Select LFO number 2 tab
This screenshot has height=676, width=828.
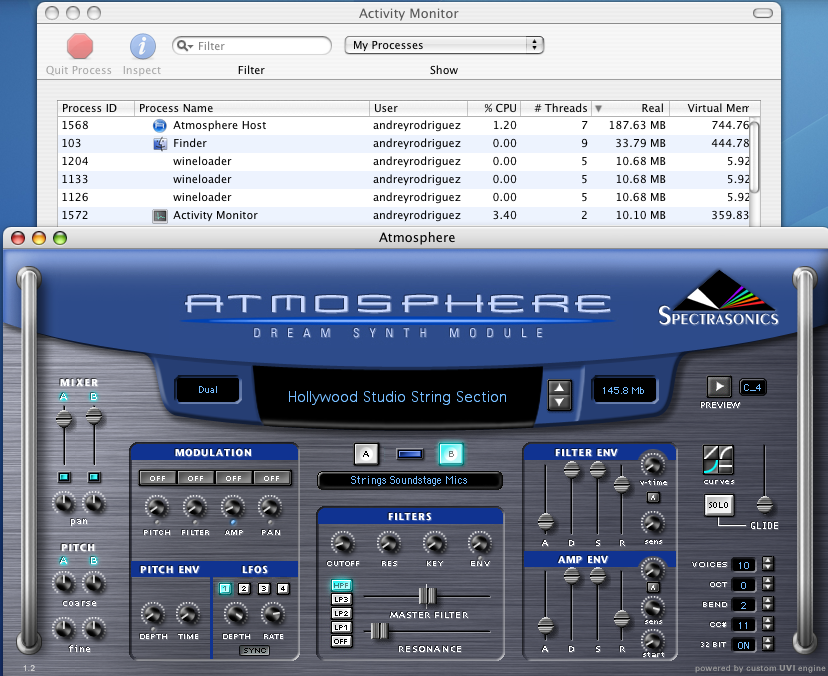[244, 588]
